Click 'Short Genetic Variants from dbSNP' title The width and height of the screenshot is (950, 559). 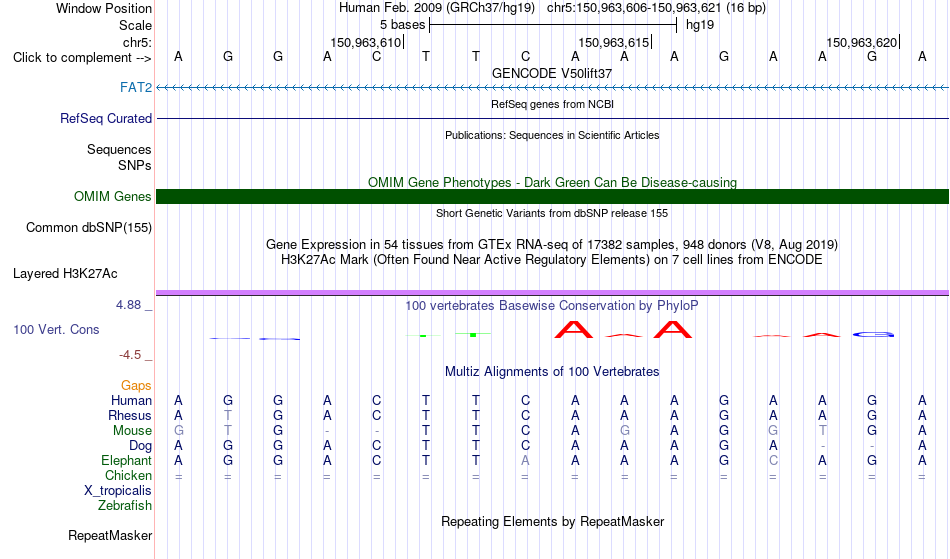(552, 213)
